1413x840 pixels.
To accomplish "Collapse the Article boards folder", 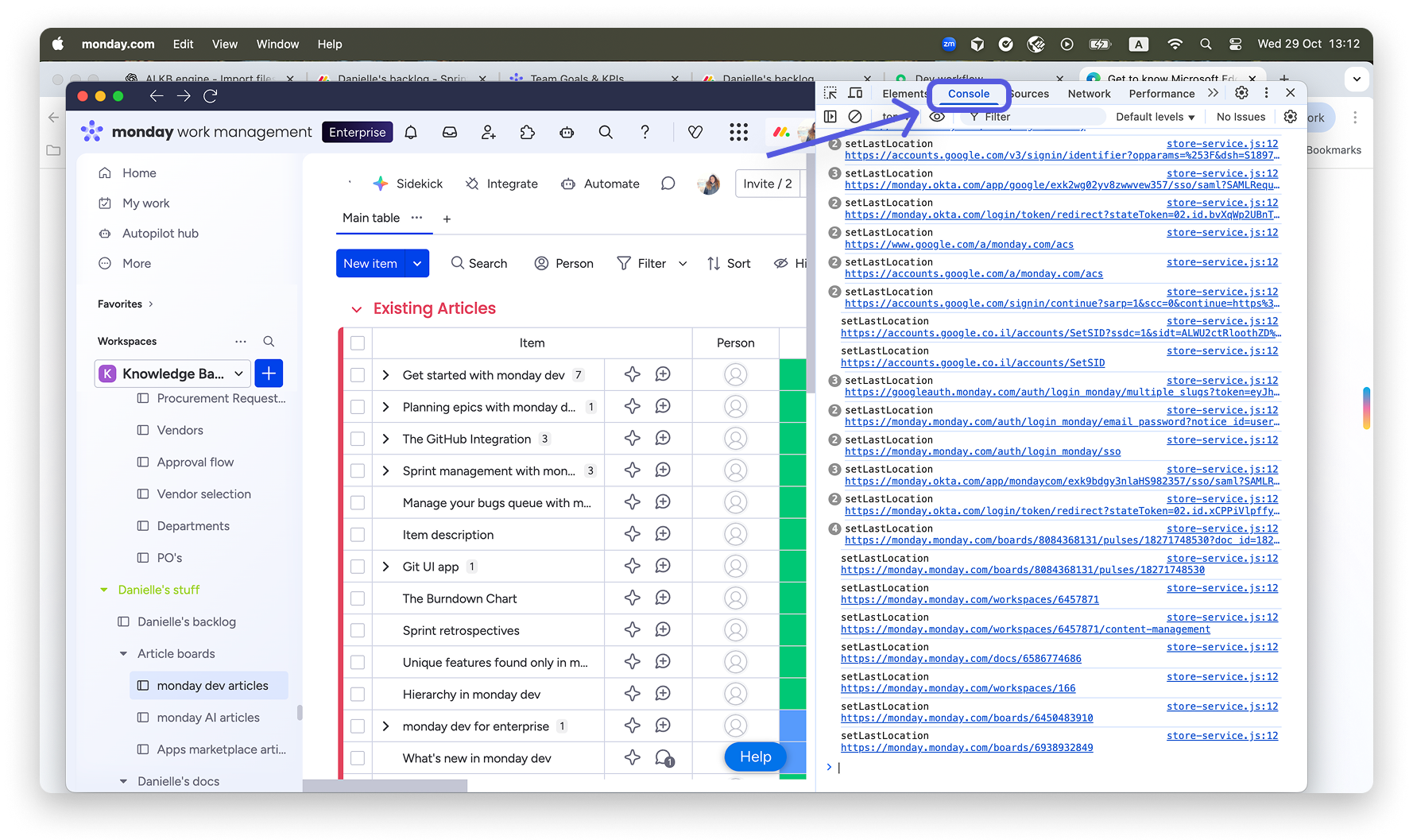I will [123, 654].
